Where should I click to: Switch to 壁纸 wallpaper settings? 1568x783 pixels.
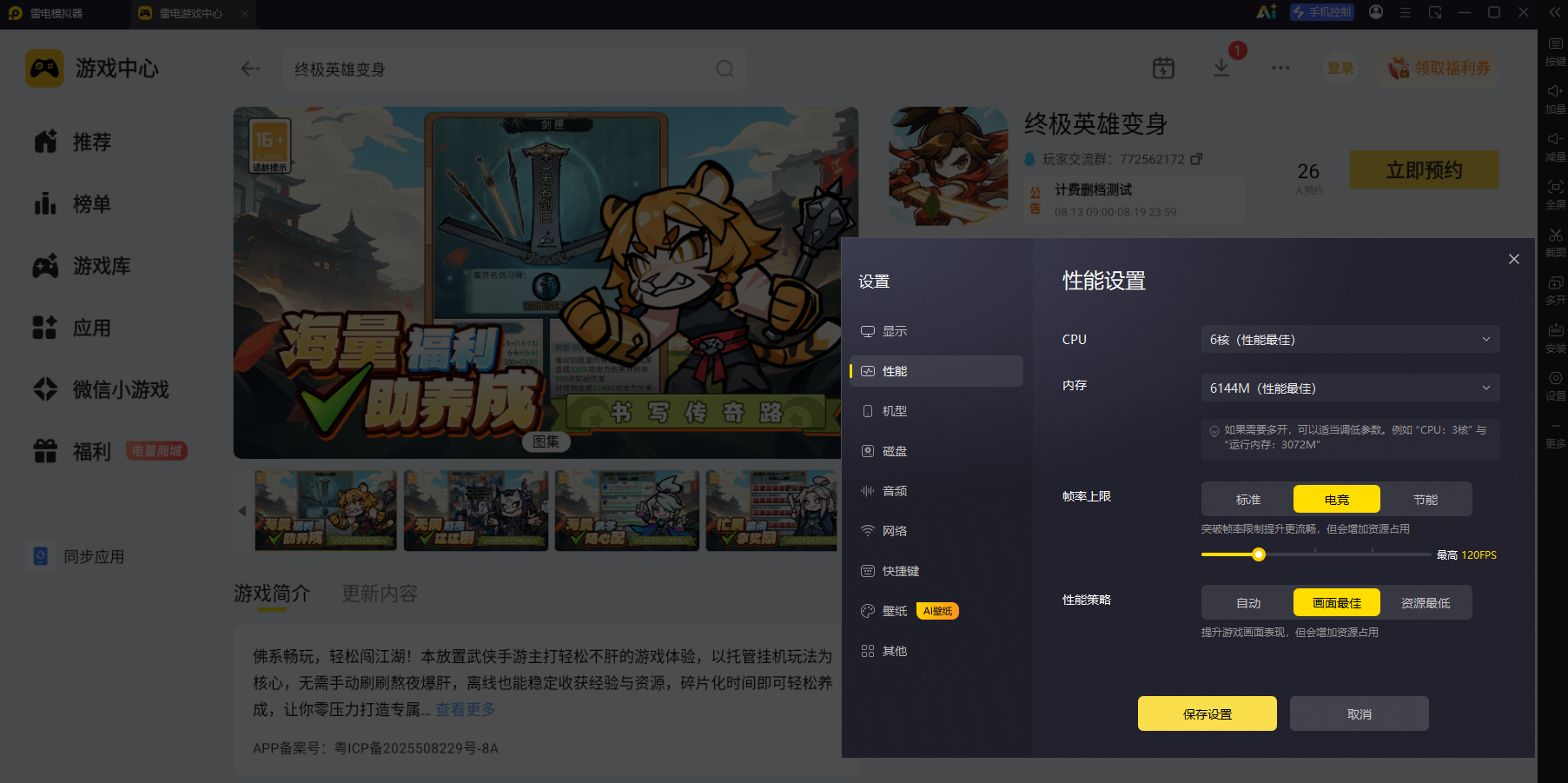point(936,611)
